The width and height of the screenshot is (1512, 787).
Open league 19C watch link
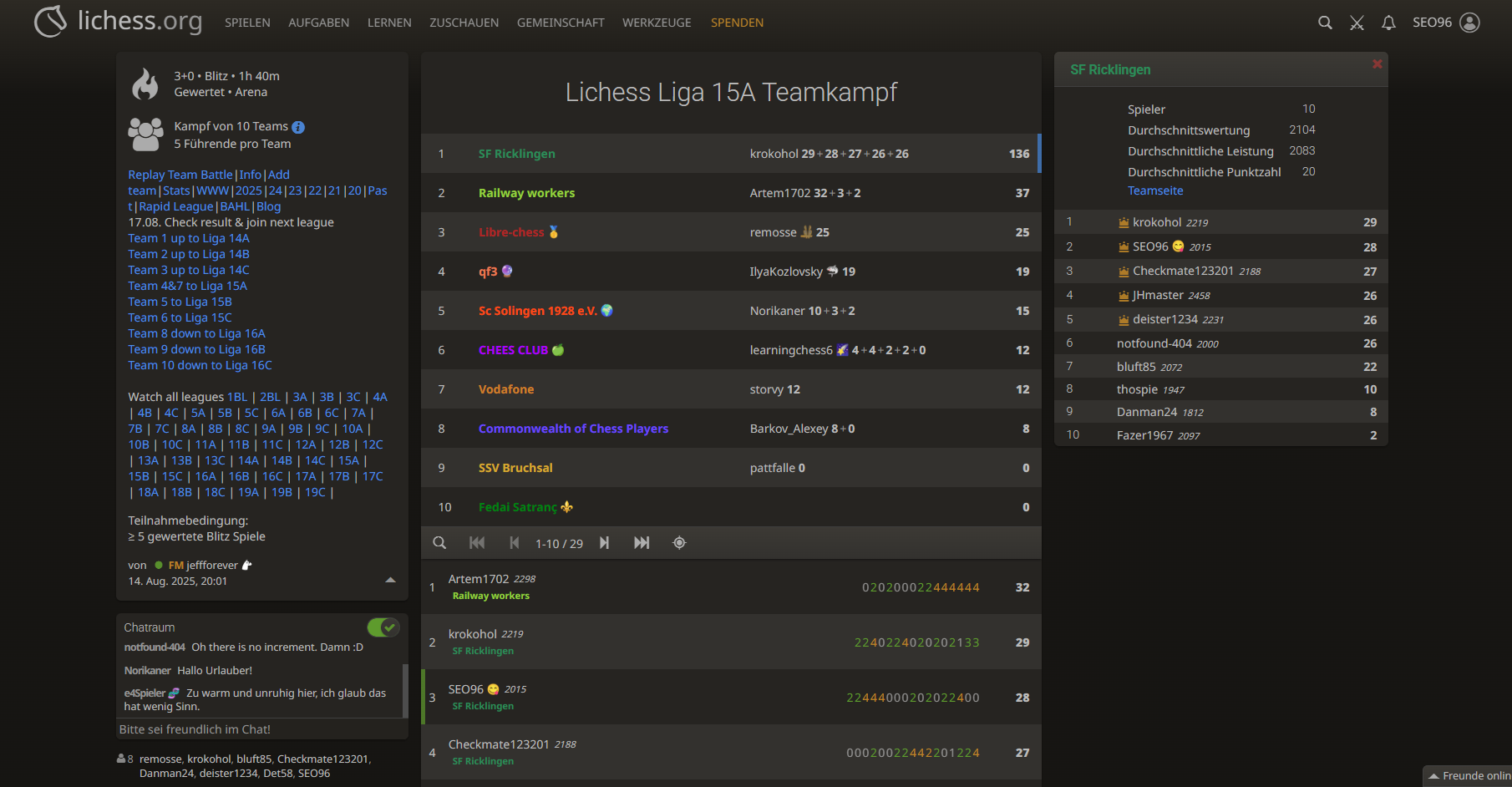[315, 492]
